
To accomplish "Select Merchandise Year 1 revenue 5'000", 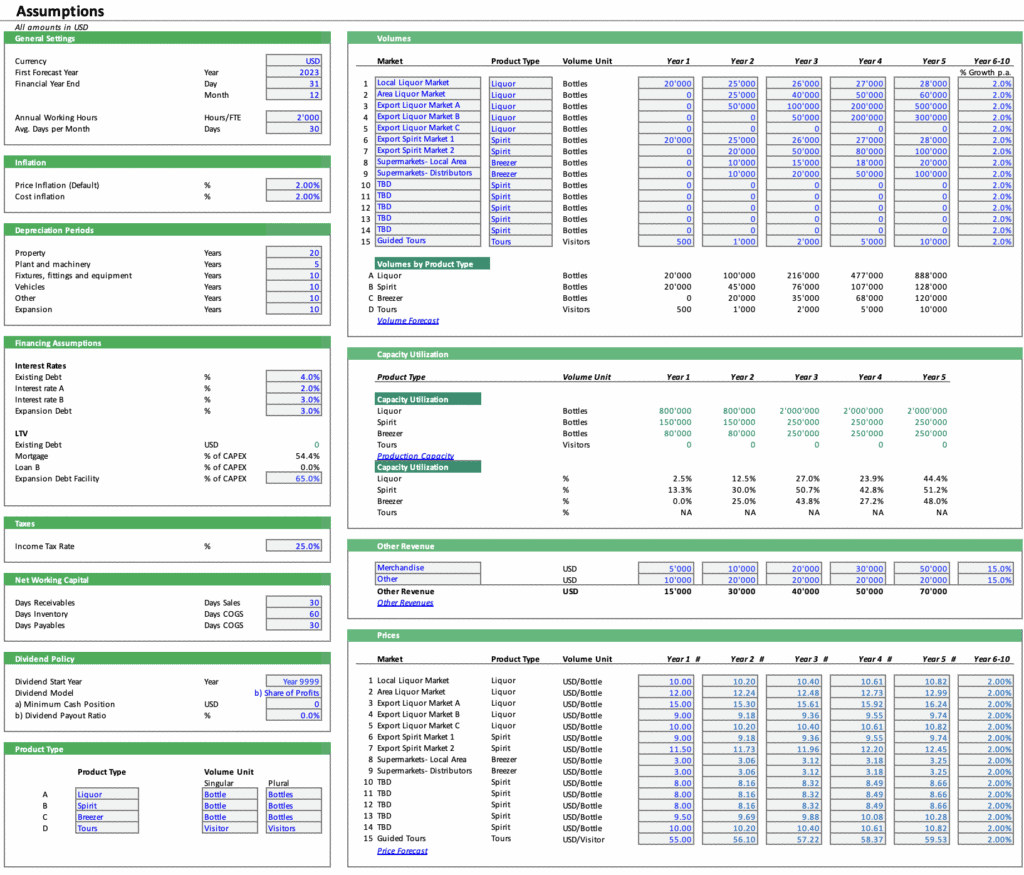I will [665, 569].
